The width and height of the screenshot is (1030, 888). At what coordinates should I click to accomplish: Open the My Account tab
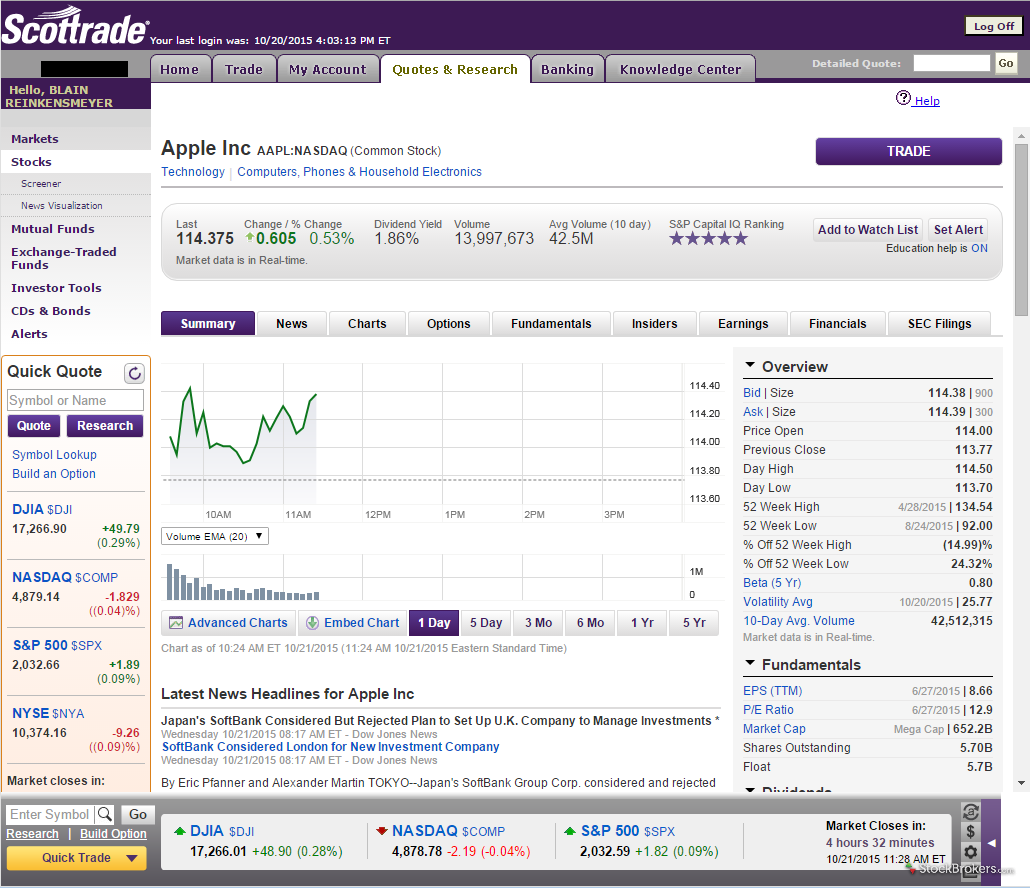[x=328, y=69]
